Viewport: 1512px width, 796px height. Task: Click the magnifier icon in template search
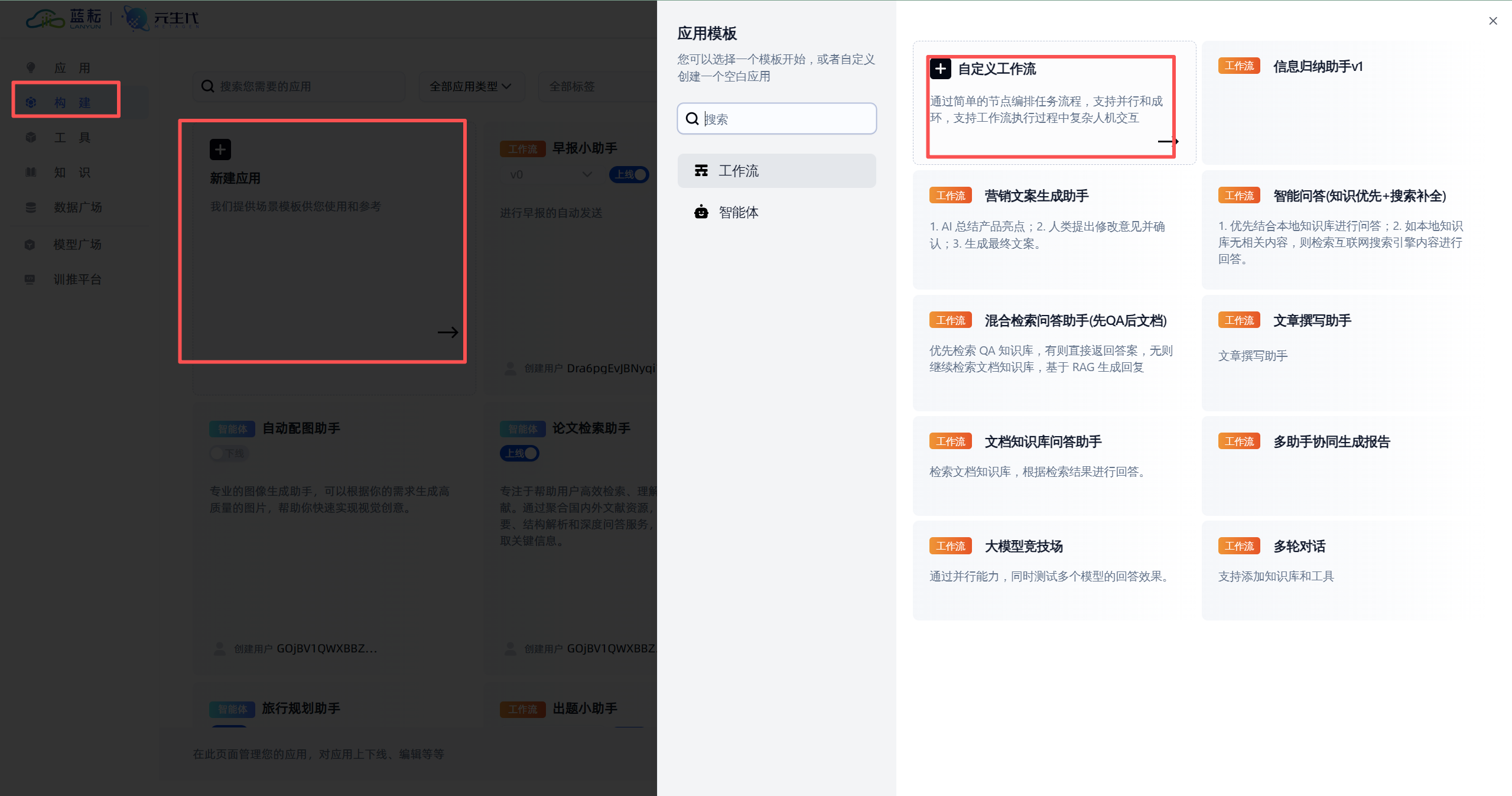point(692,119)
